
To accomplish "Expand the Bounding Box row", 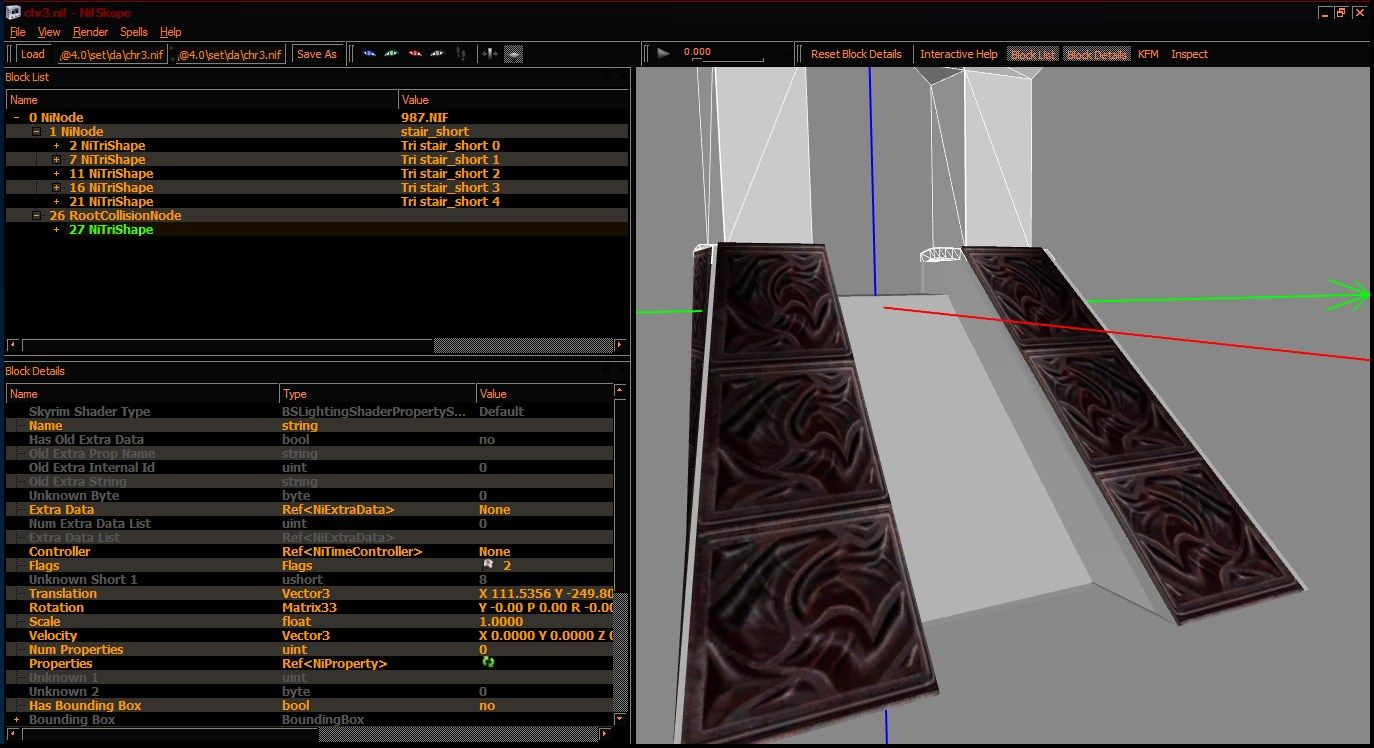I will coord(17,719).
